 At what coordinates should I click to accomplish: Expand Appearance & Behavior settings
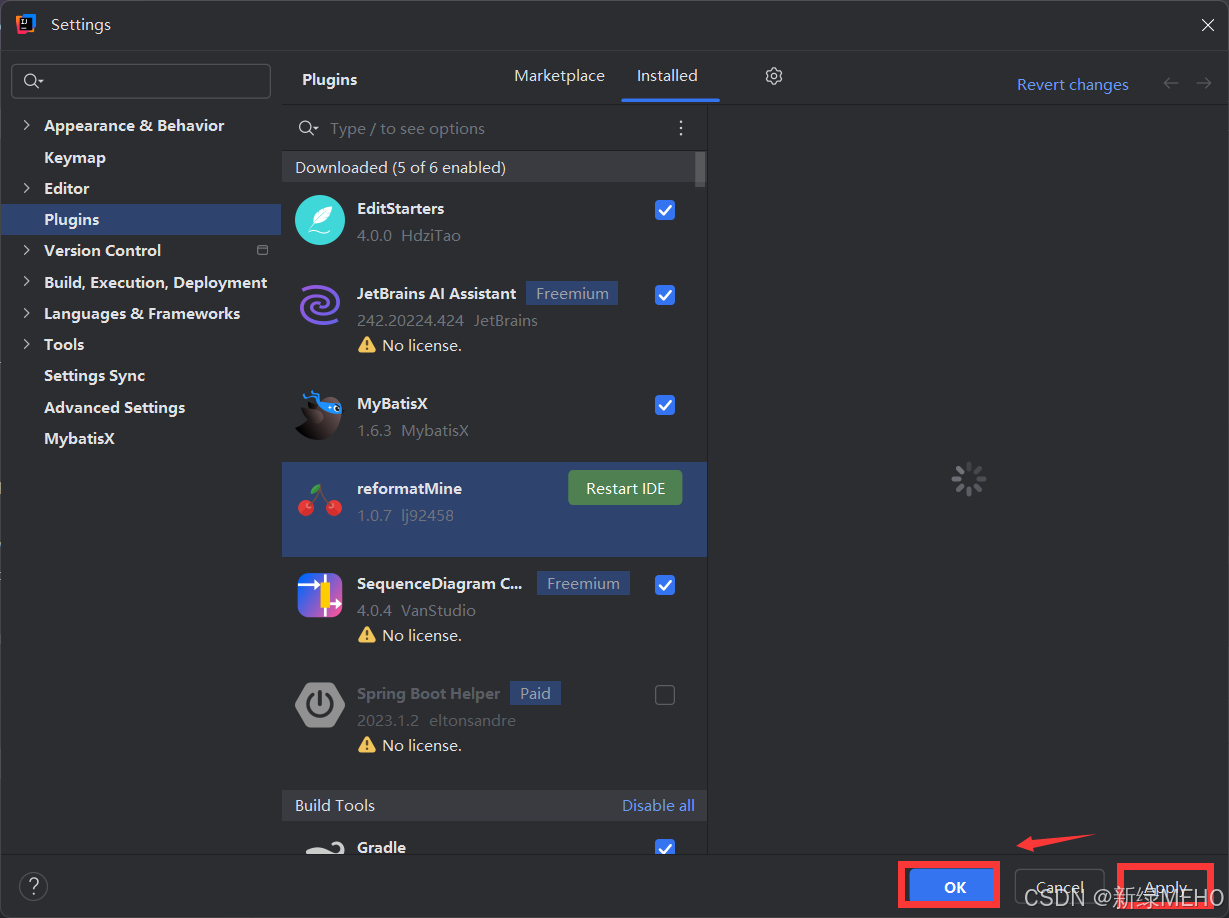click(x=26, y=125)
